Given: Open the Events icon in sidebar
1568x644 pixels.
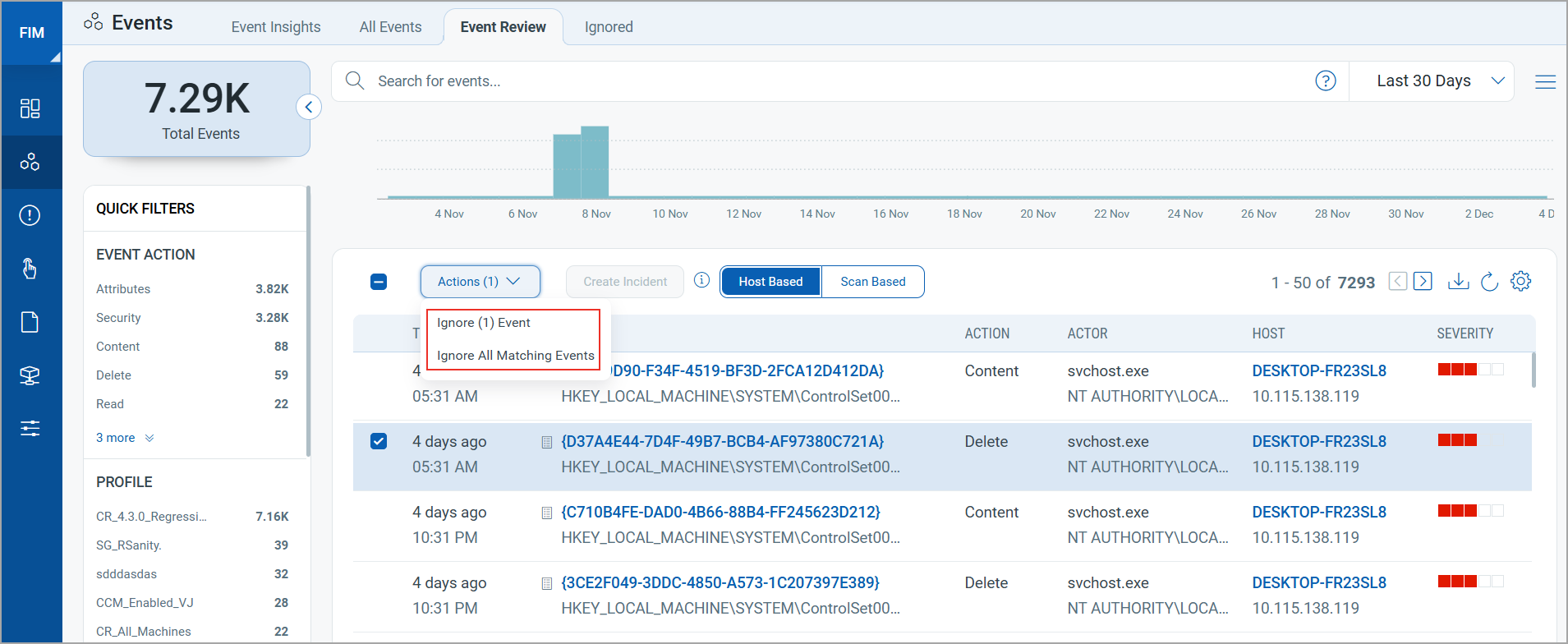Looking at the screenshot, I should [30, 162].
